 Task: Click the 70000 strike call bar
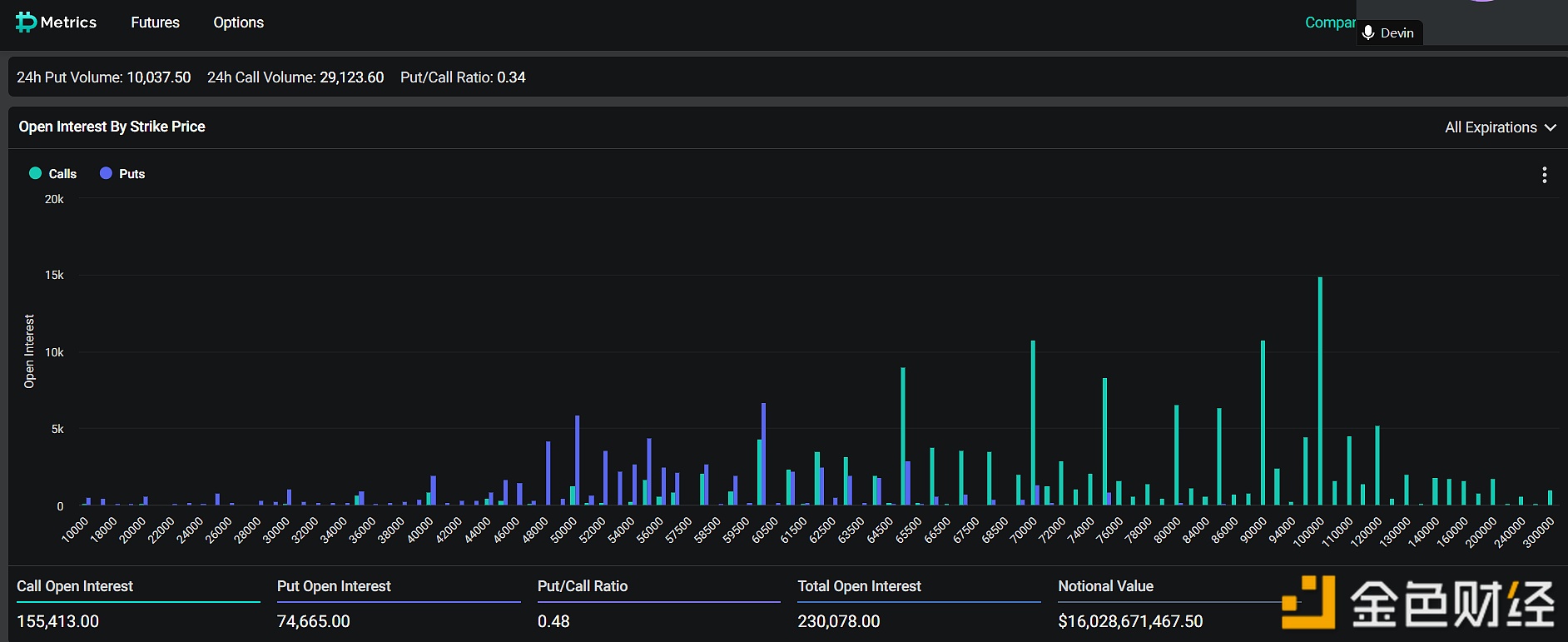click(x=1033, y=423)
